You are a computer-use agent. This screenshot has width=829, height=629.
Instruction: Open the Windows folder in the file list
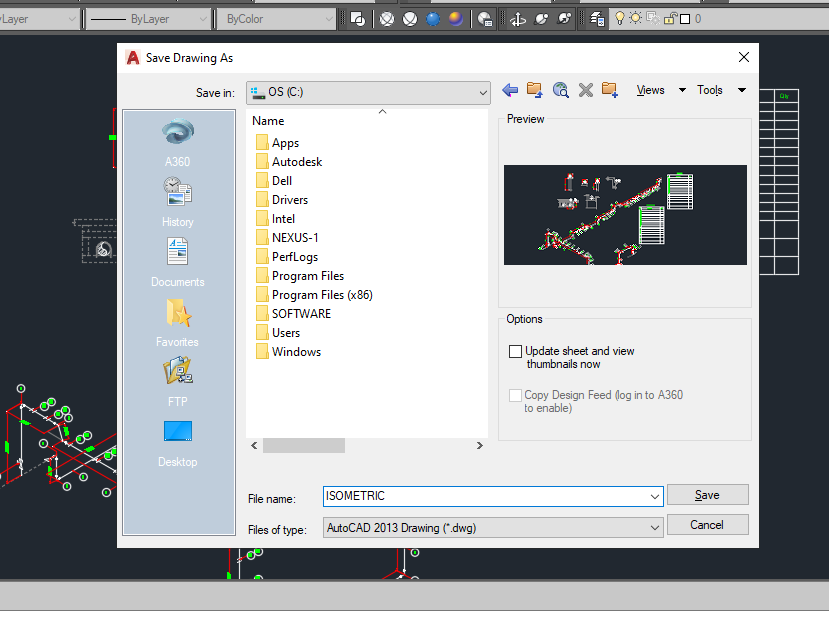pos(297,351)
